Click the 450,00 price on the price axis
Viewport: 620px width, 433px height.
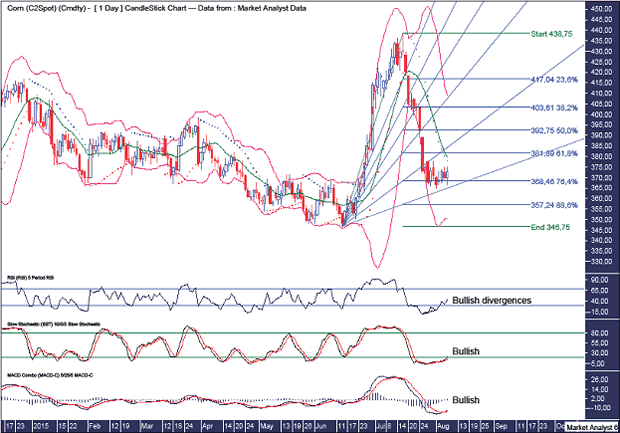pos(602,9)
